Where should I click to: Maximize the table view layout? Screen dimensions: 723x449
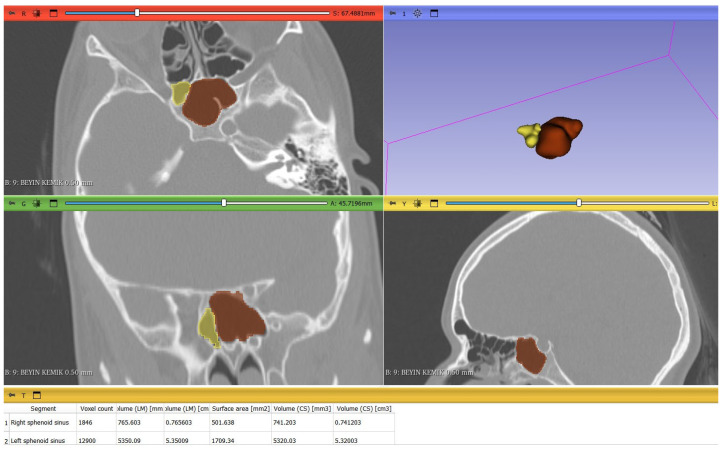(37, 395)
